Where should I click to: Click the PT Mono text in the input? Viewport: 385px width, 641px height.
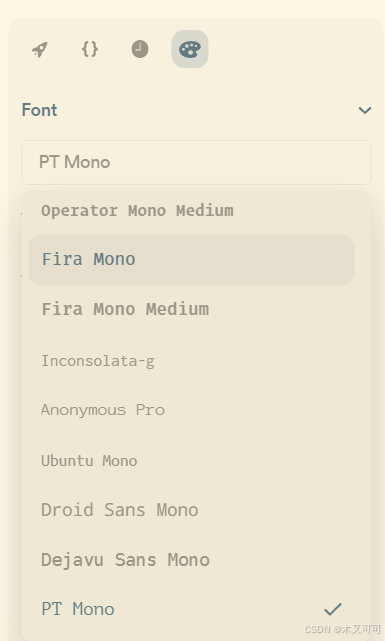click(74, 162)
